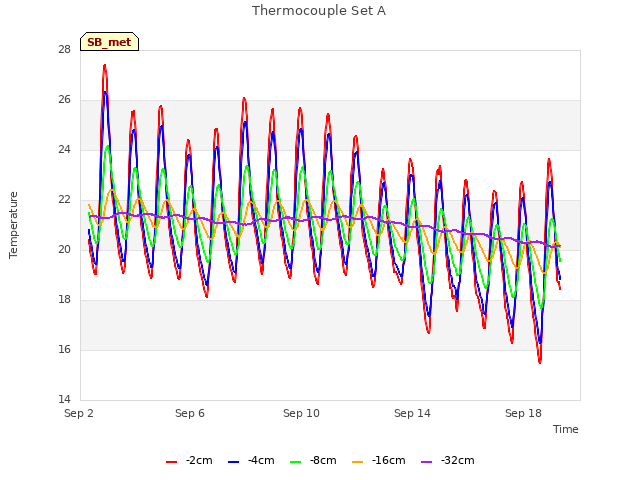Click the Temperature y-axis label
This screenshot has width=640, height=480.
tap(13, 225)
